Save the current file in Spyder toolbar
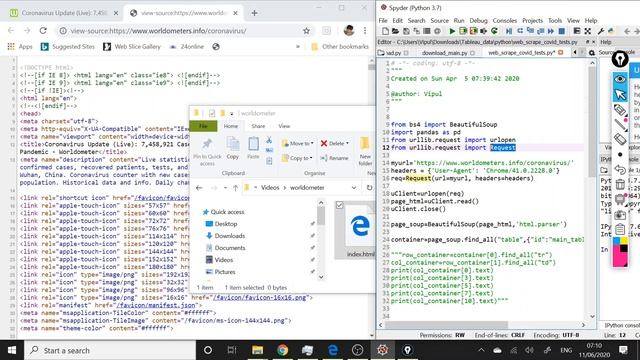Image resolution: width=640 pixels, height=360 pixels. click(406, 31)
